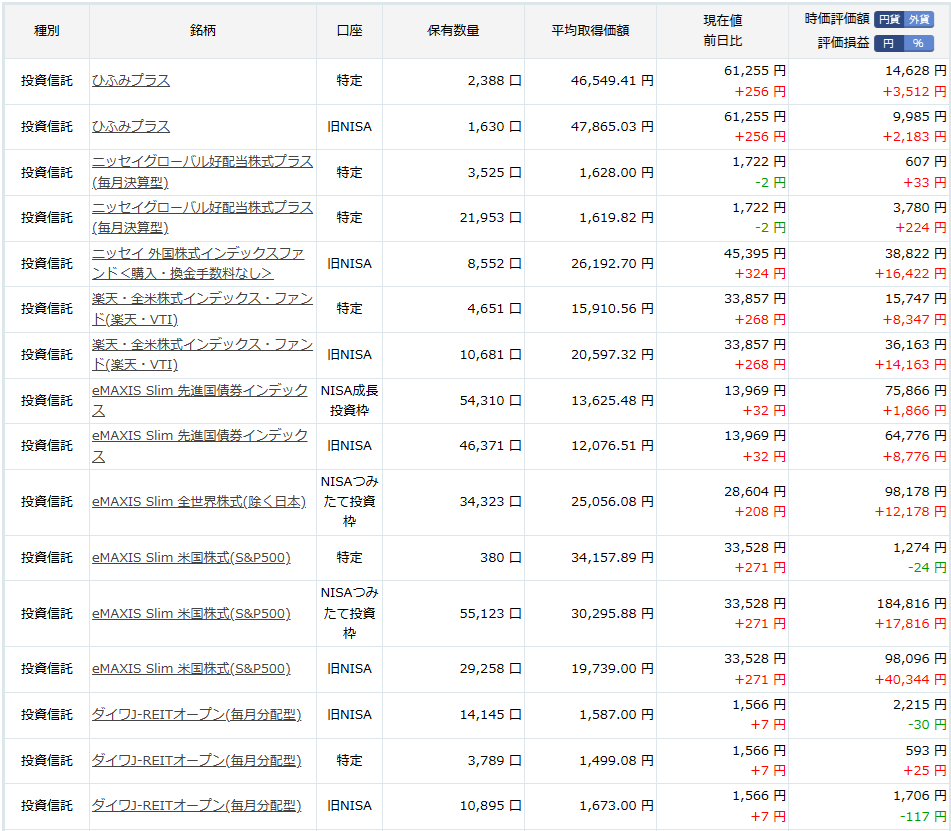Viewport: 951px width, 831px height.
Task: Open ニッセイ 外国株式インデックスファンド link
Action: coord(198,264)
